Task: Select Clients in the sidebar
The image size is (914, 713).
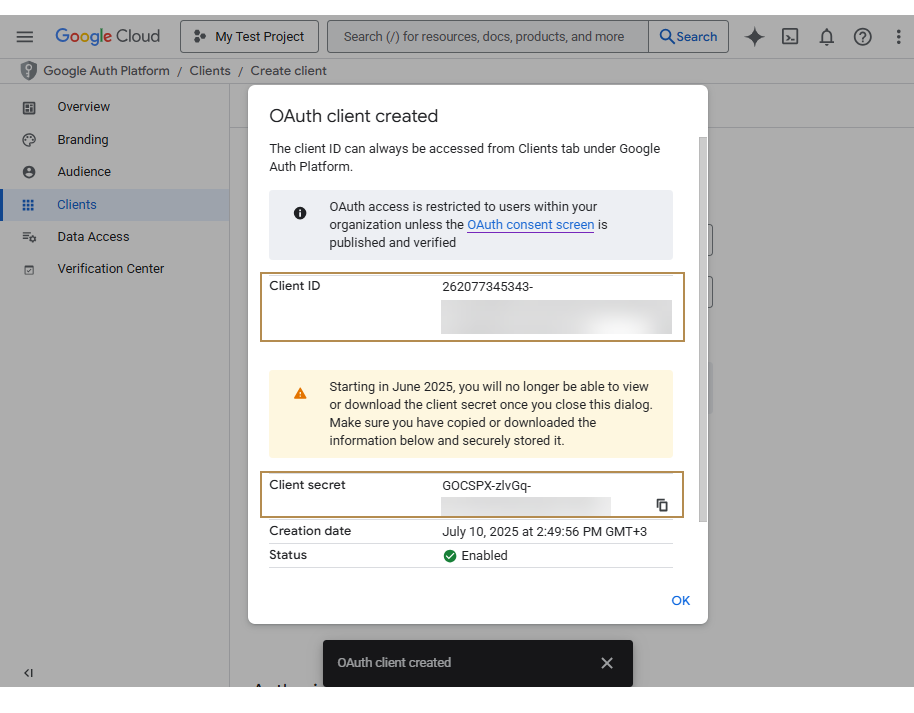Action: (x=116, y=205)
